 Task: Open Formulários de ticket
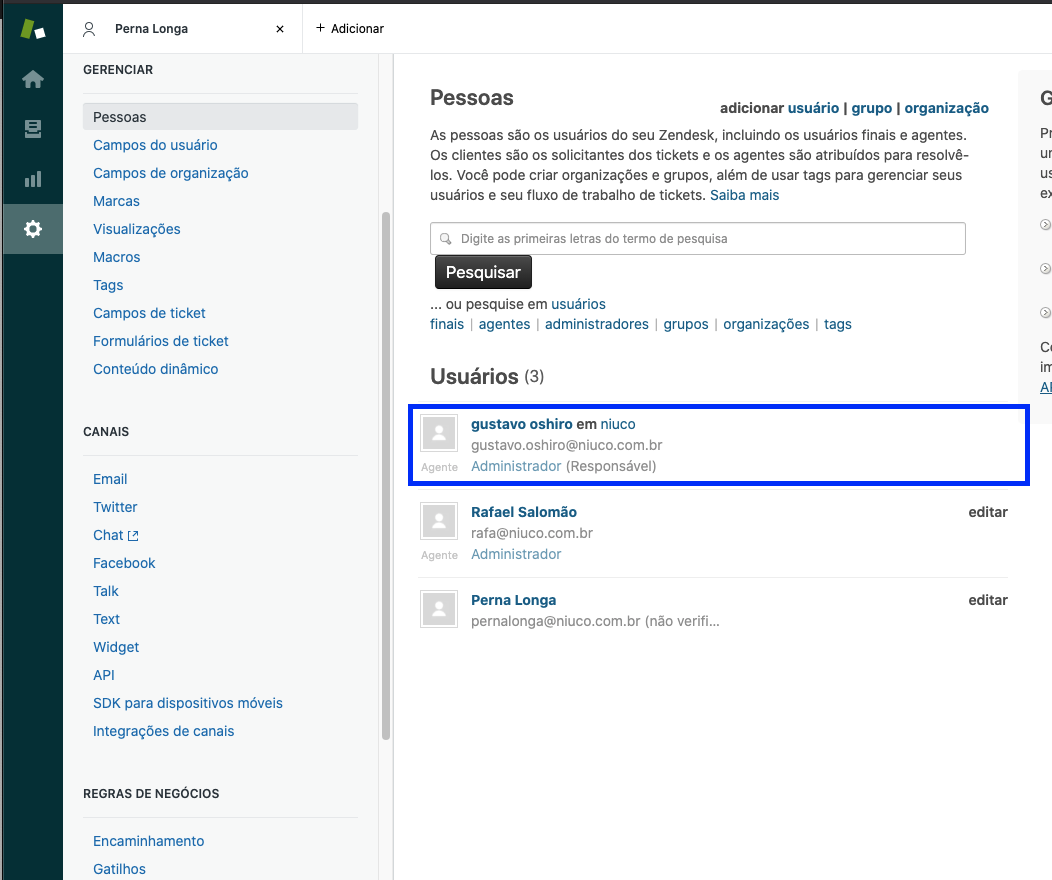point(160,341)
